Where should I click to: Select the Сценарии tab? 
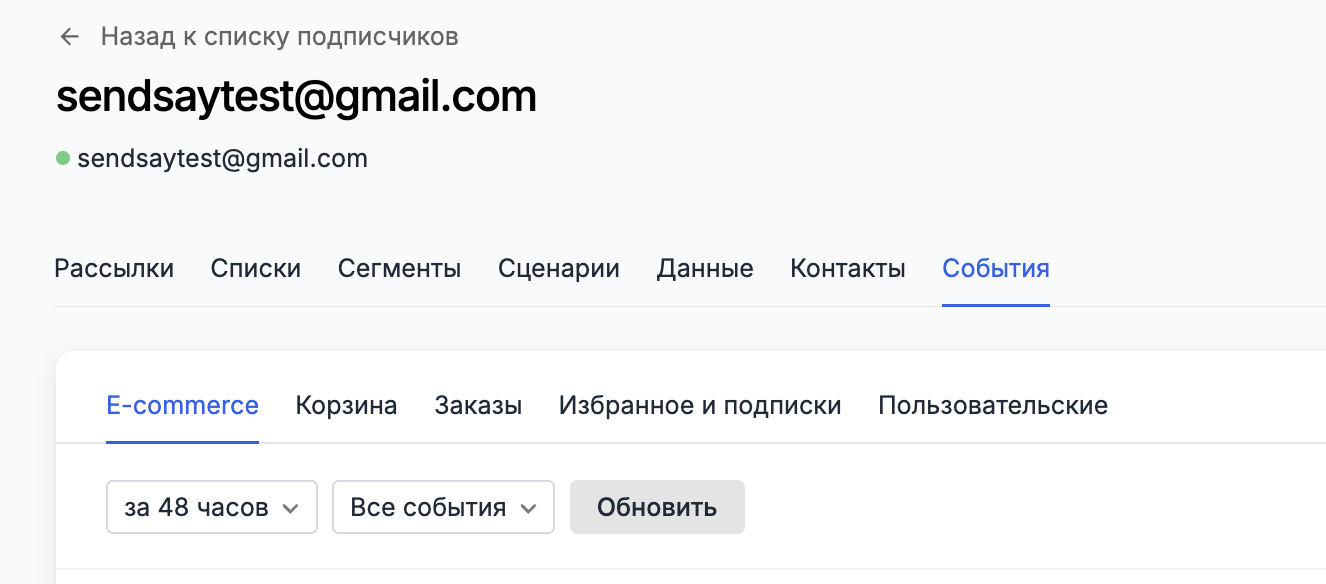559,268
